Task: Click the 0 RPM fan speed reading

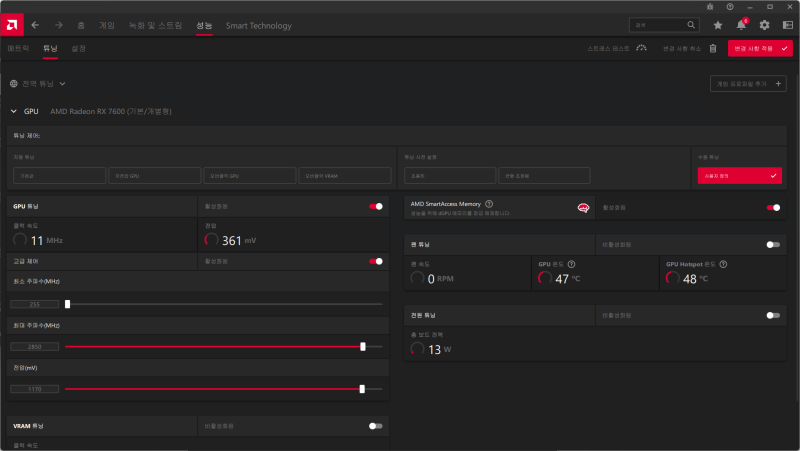Action: [x=441, y=279]
